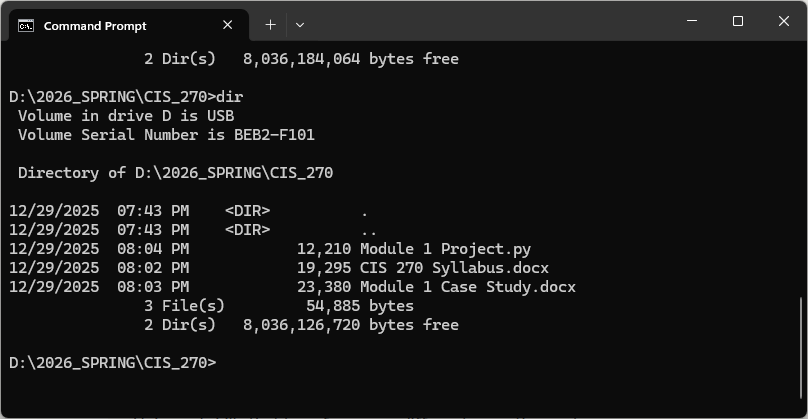This screenshot has height=419, width=808.
Task: Close the terminal window
Action: (x=784, y=21)
